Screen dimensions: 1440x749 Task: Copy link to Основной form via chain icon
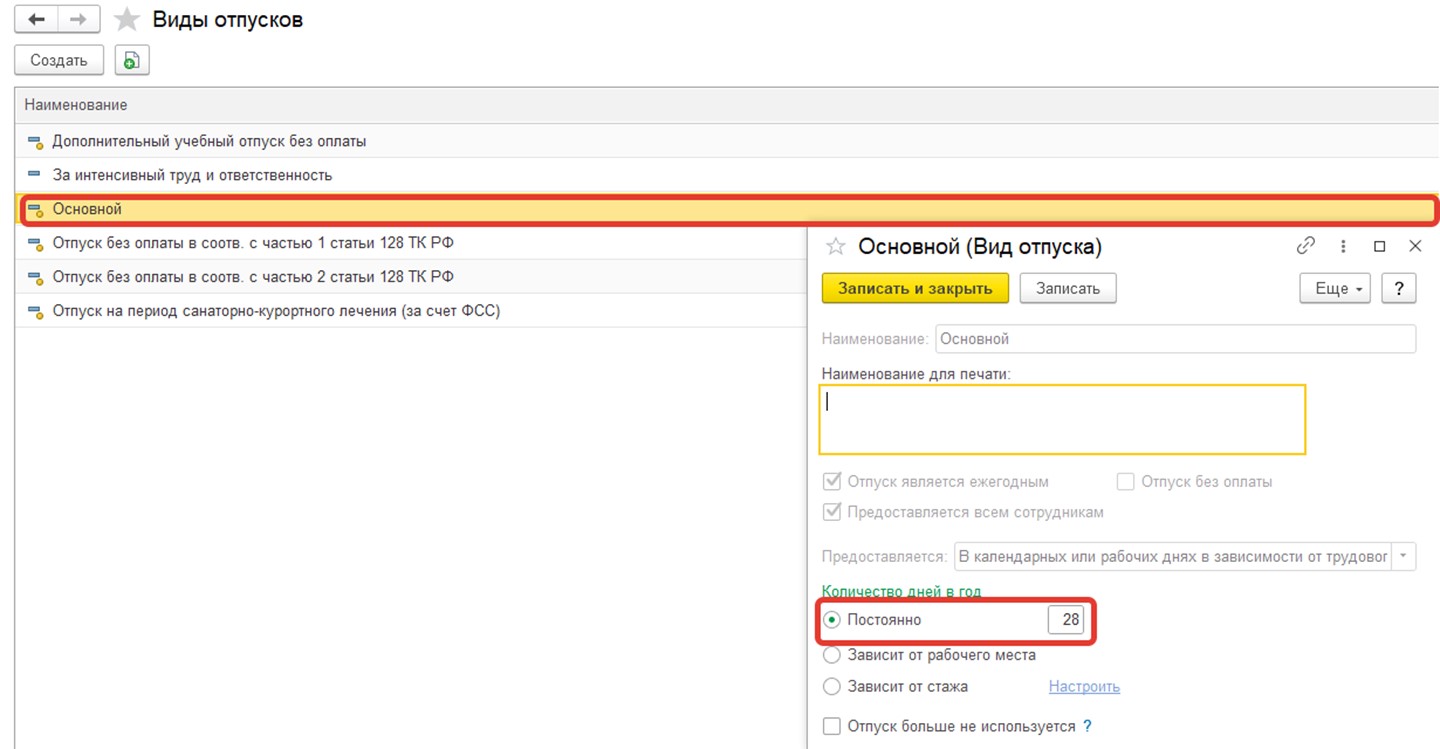[x=1305, y=246]
